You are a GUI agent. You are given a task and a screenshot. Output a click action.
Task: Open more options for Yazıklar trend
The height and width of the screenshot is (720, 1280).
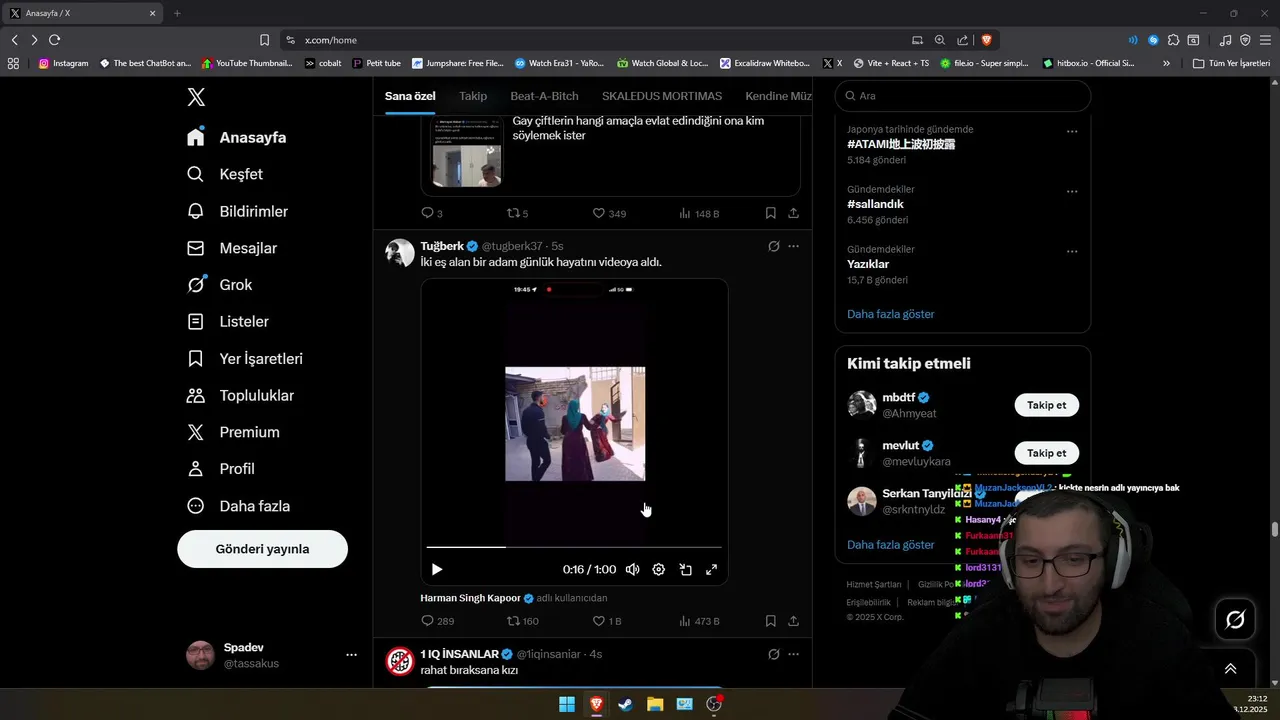1072,251
